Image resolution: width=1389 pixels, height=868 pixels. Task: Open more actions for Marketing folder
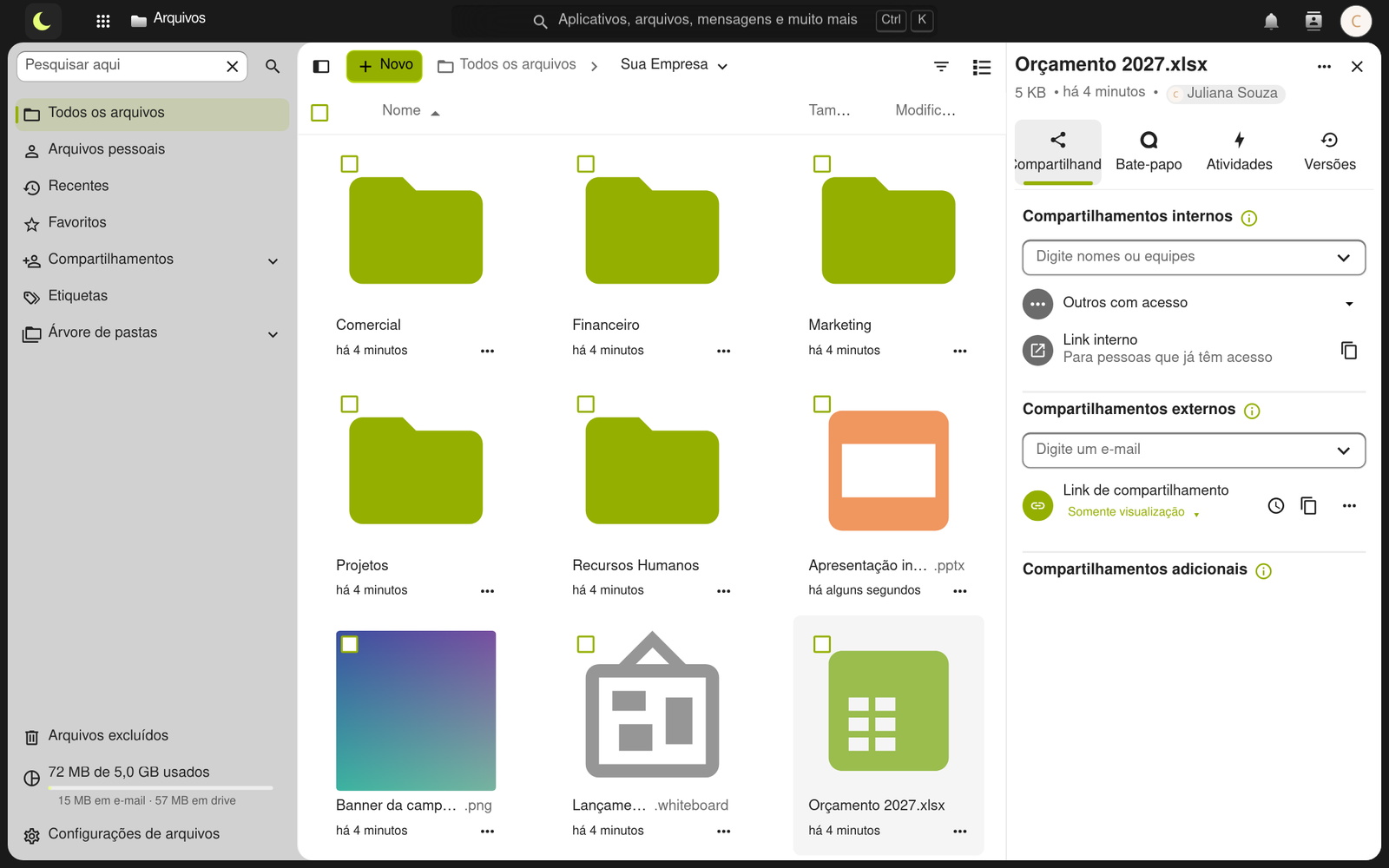point(959,351)
